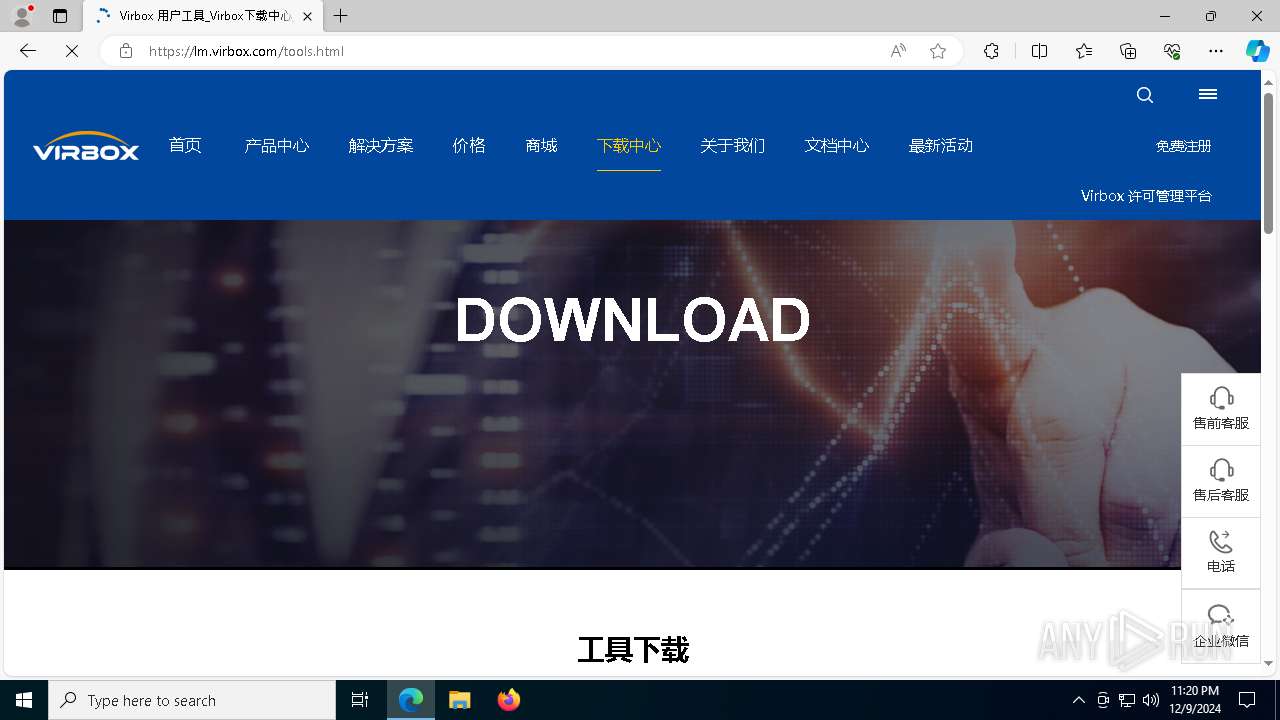Click the 售前客服 headset icon
The height and width of the screenshot is (720, 1280).
(x=1221, y=397)
